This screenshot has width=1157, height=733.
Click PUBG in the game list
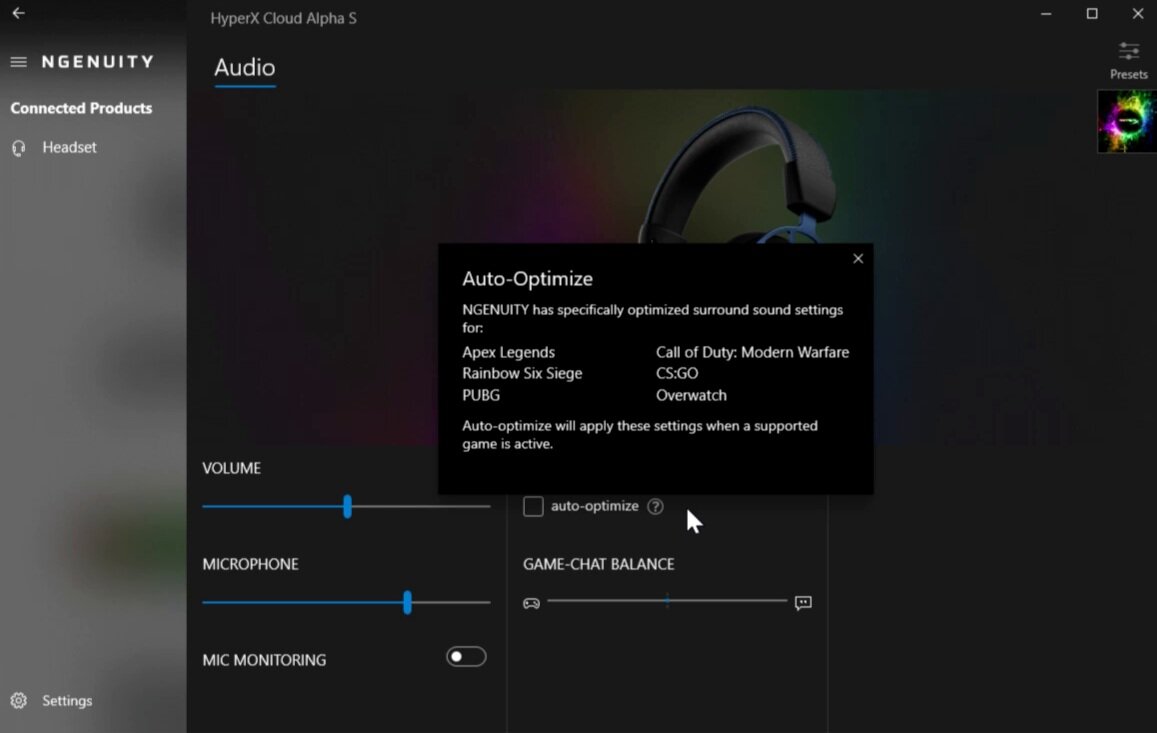coord(481,396)
